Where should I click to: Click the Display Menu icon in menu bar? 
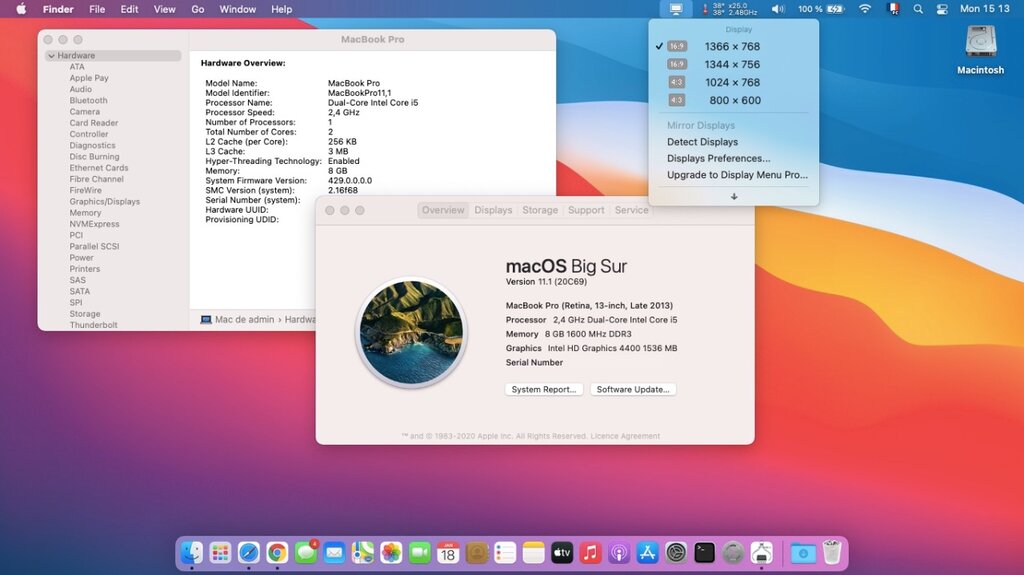pyautogui.click(x=677, y=9)
